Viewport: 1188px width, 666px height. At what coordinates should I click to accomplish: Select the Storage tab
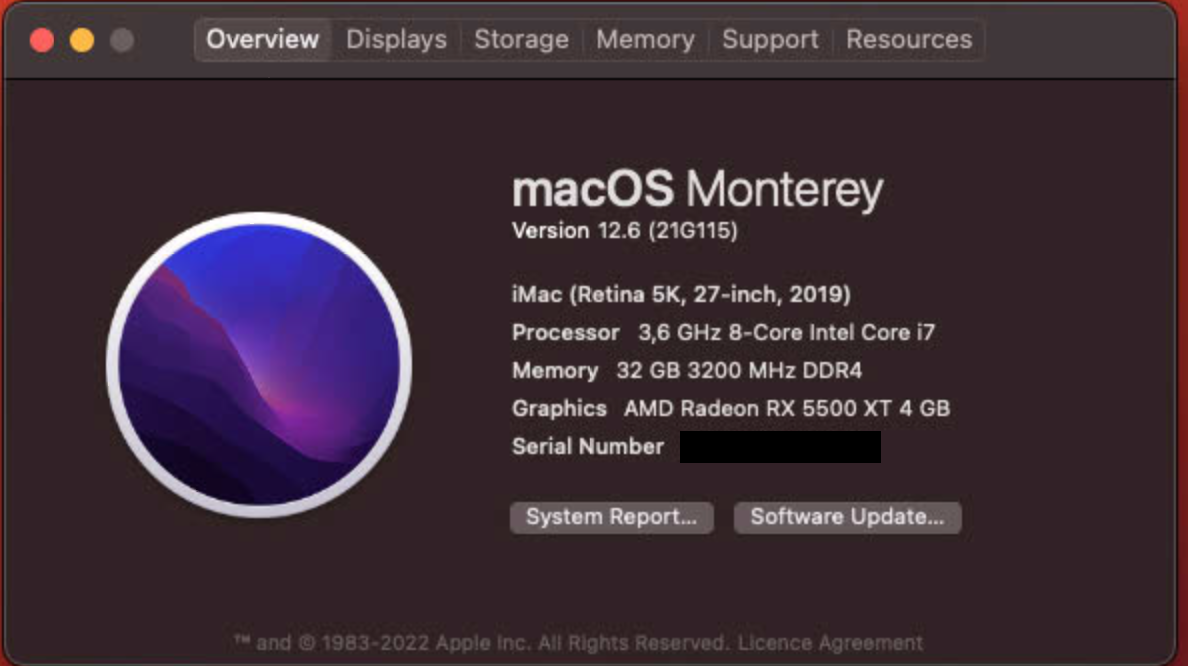(x=521, y=40)
